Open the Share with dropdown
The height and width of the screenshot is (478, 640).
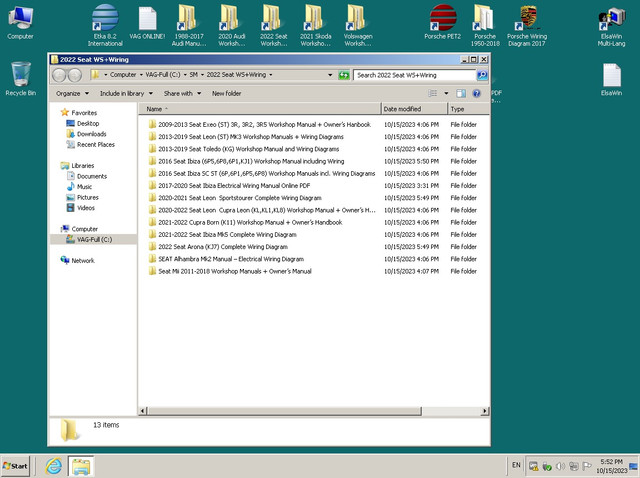tap(182, 93)
